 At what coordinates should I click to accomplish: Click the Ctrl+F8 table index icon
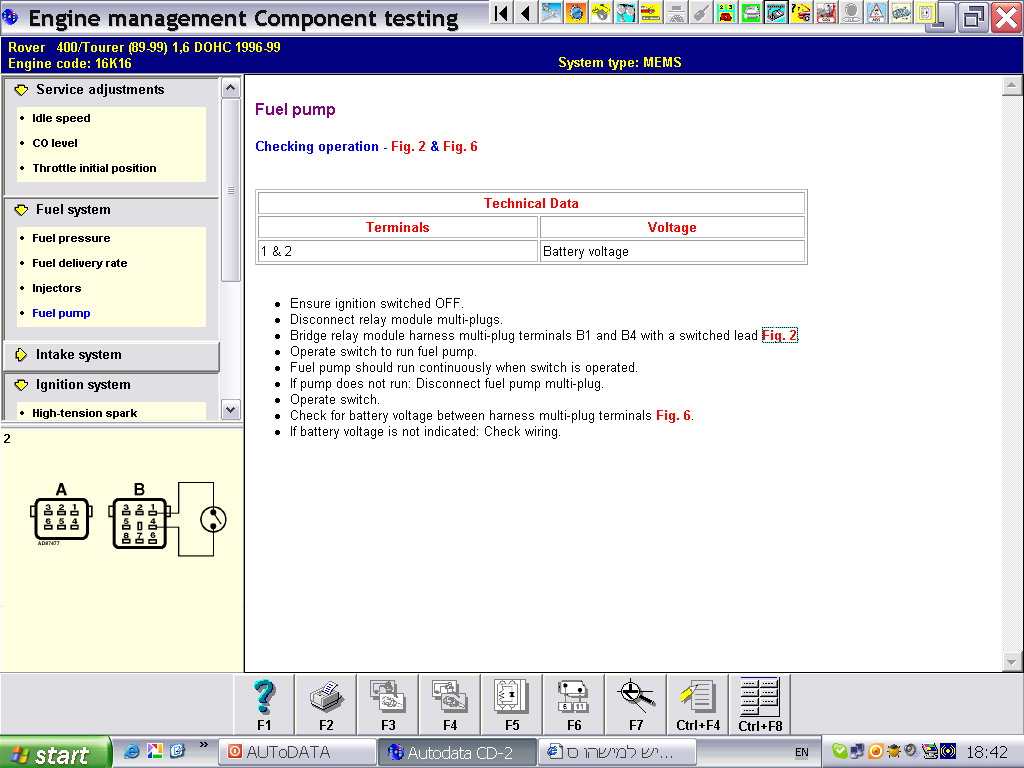pyautogui.click(x=760, y=697)
